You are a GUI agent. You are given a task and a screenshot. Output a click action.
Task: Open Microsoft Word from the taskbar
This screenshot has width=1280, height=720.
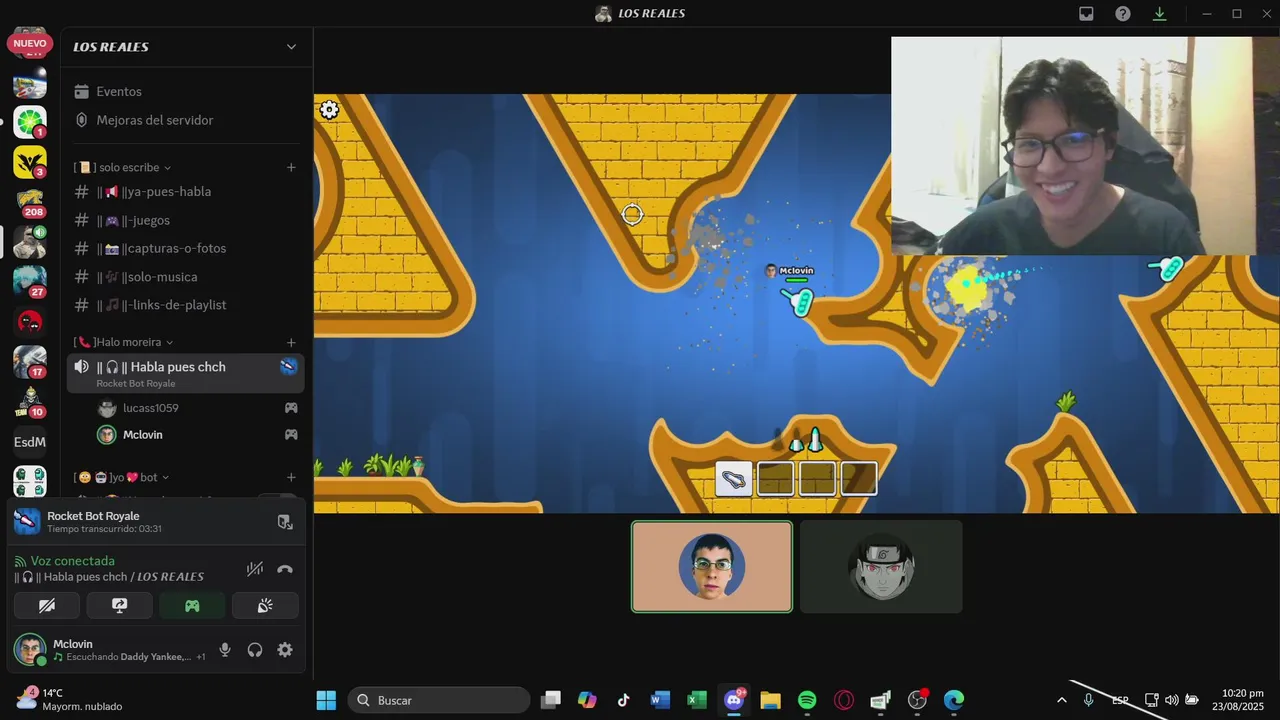point(660,700)
